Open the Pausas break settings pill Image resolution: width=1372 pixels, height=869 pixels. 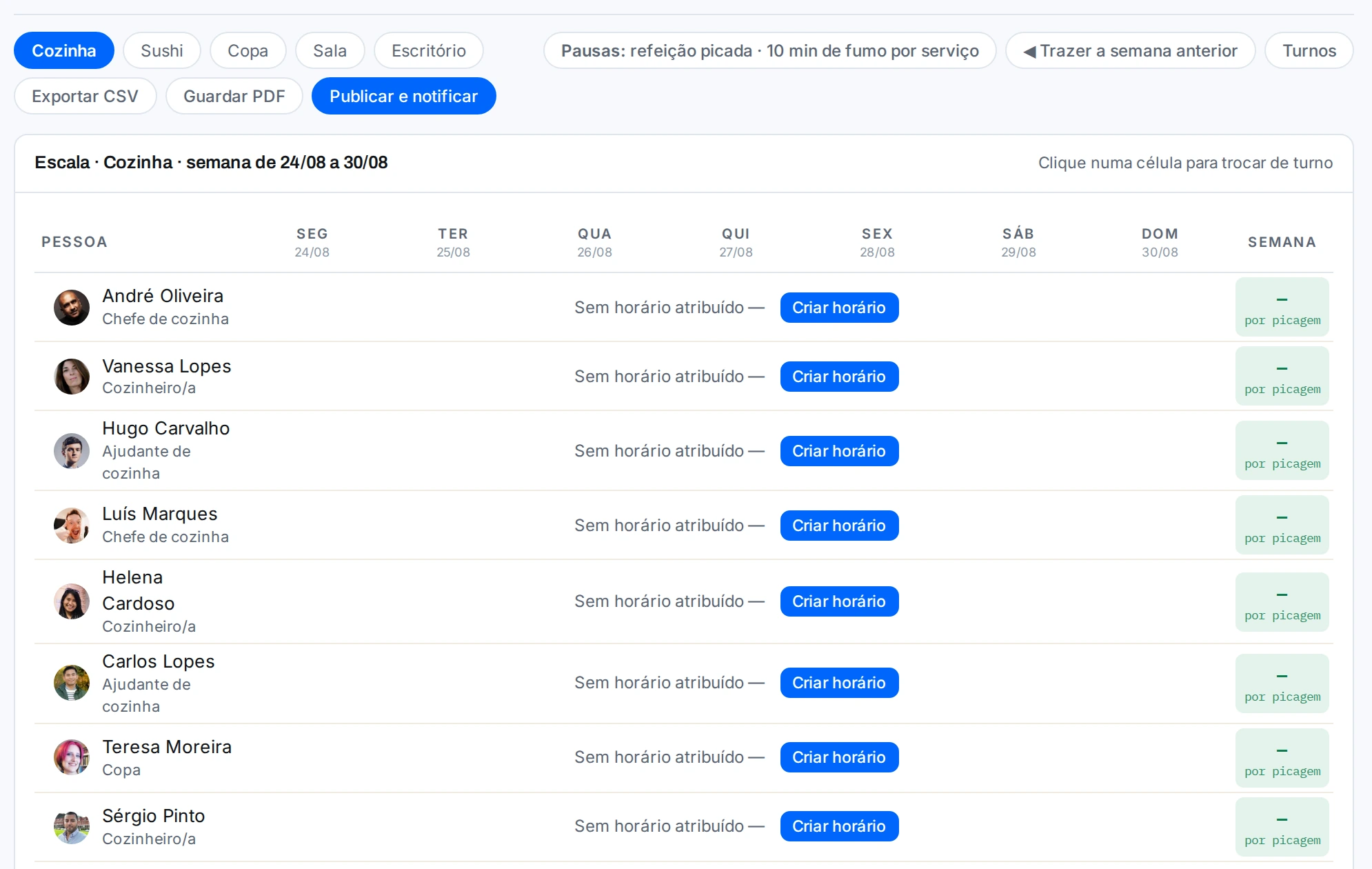[x=770, y=50]
